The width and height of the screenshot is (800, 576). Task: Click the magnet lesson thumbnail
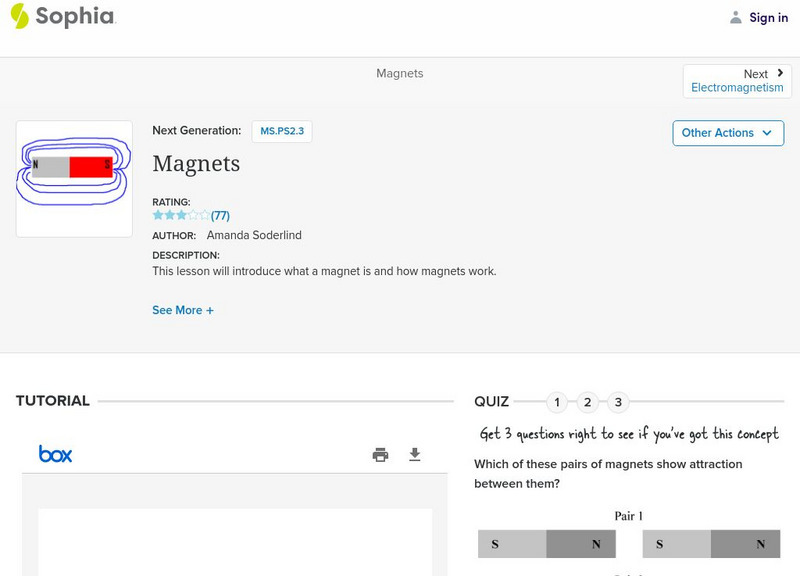click(74, 179)
